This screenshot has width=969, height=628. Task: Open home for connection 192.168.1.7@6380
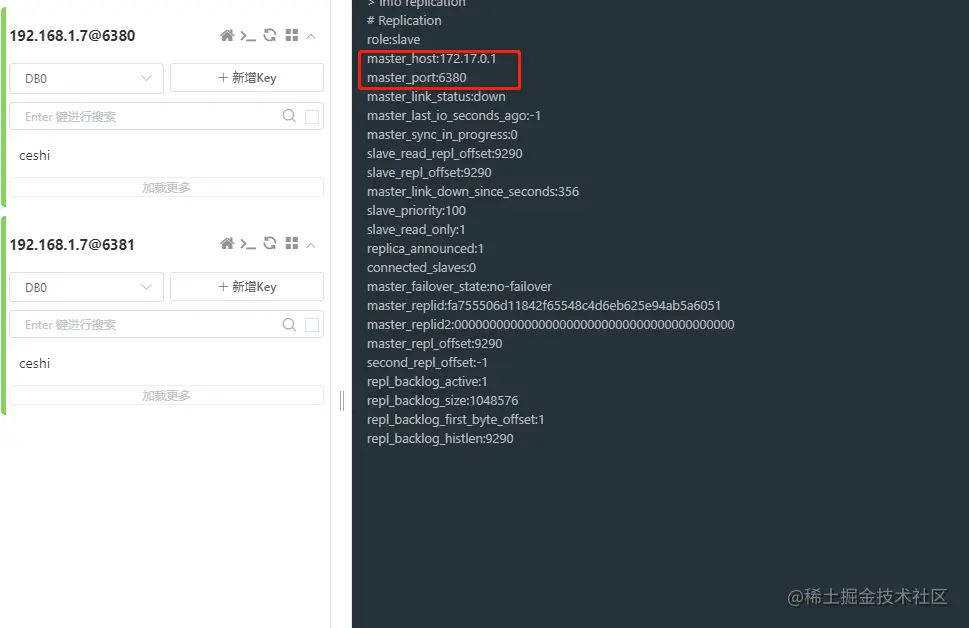click(x=227, y=35)
